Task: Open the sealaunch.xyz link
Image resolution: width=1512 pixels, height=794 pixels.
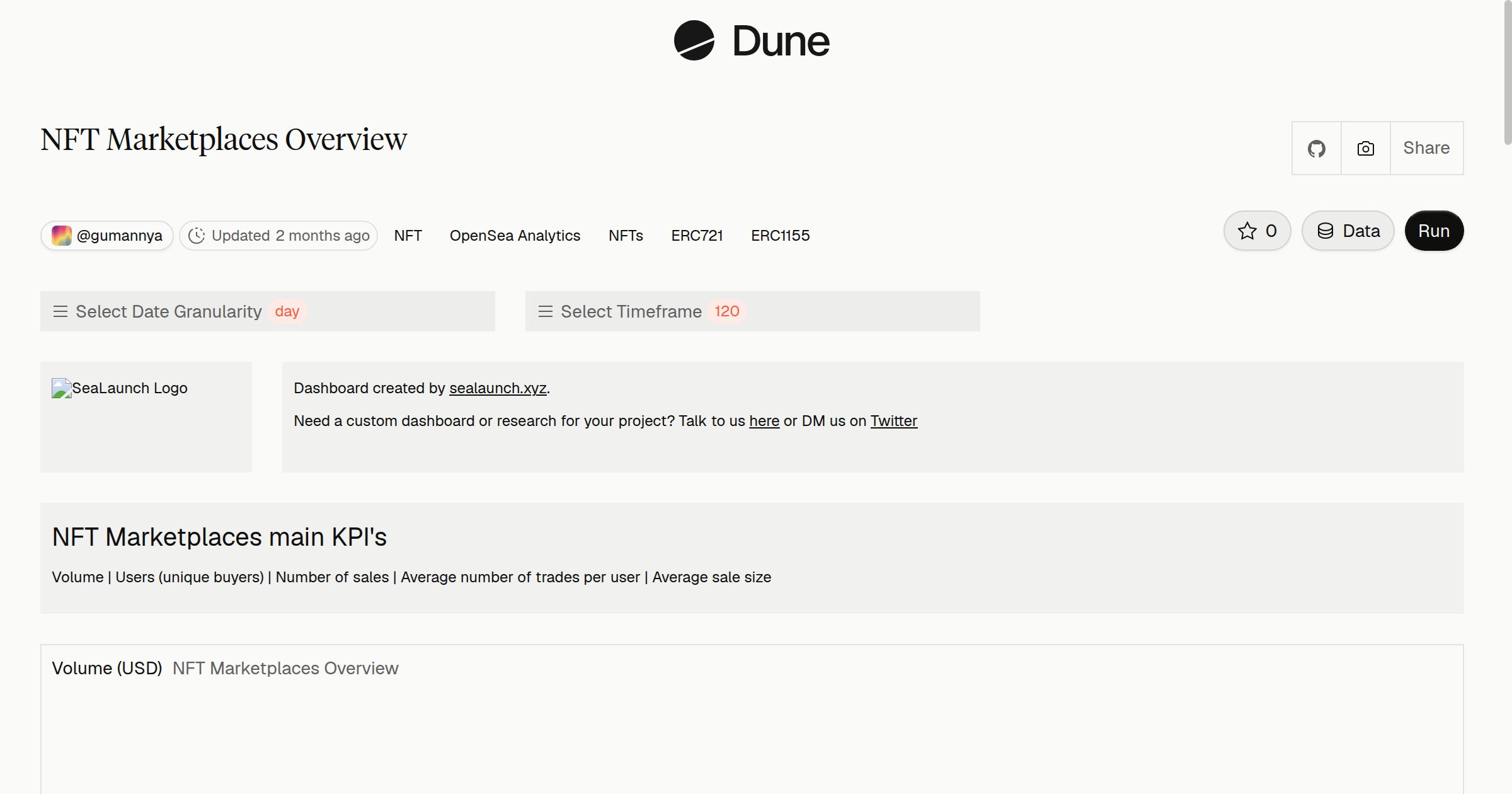Action: pyautogui.click(x=498, y=388)
